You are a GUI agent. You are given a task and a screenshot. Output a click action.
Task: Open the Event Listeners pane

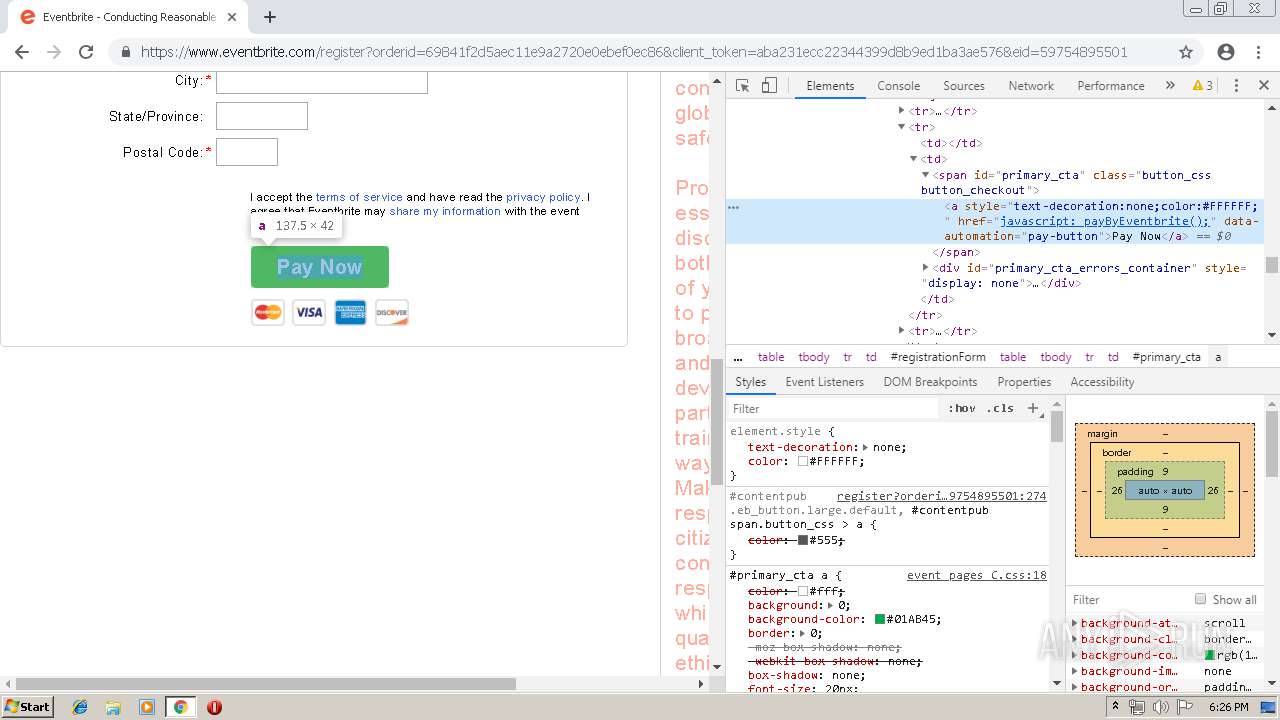coord(824,382)
